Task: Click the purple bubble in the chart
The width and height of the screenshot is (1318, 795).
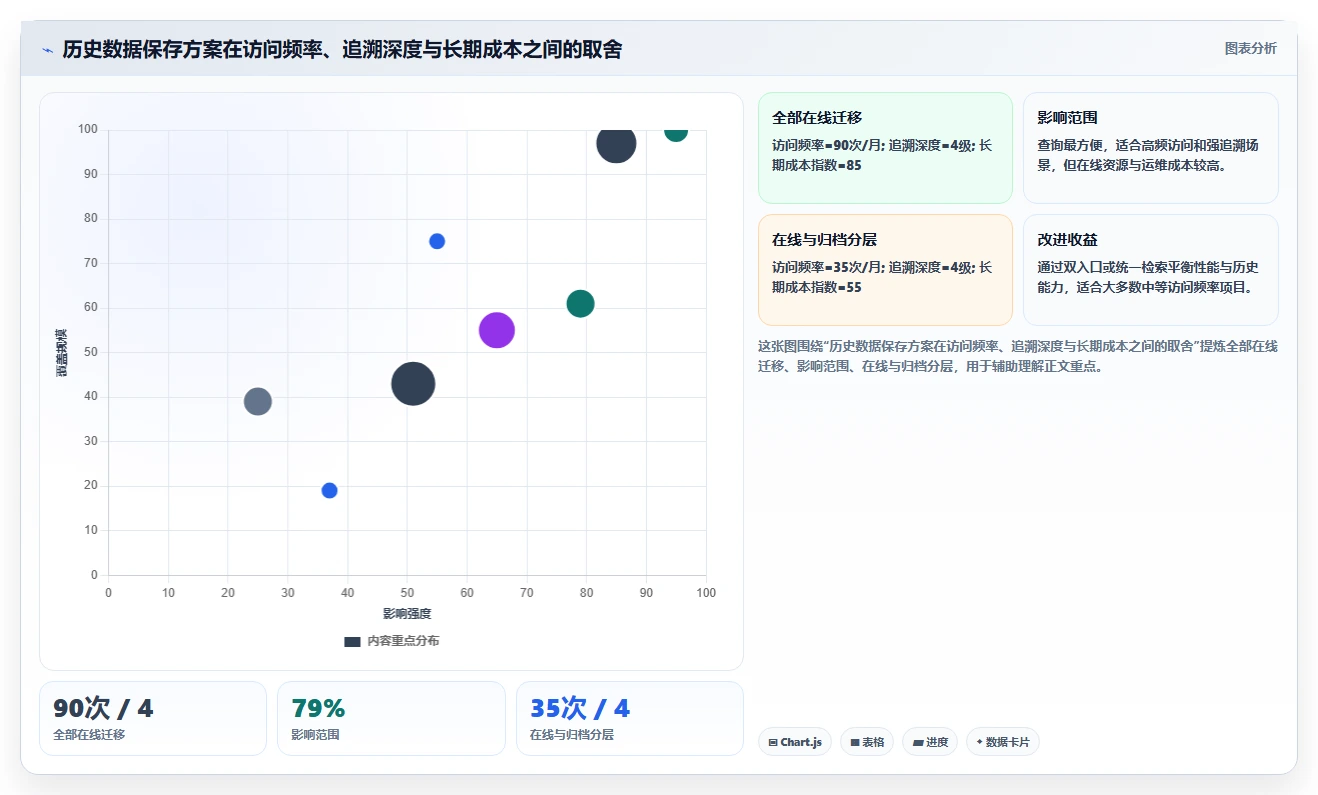Action: click(497, 330)
